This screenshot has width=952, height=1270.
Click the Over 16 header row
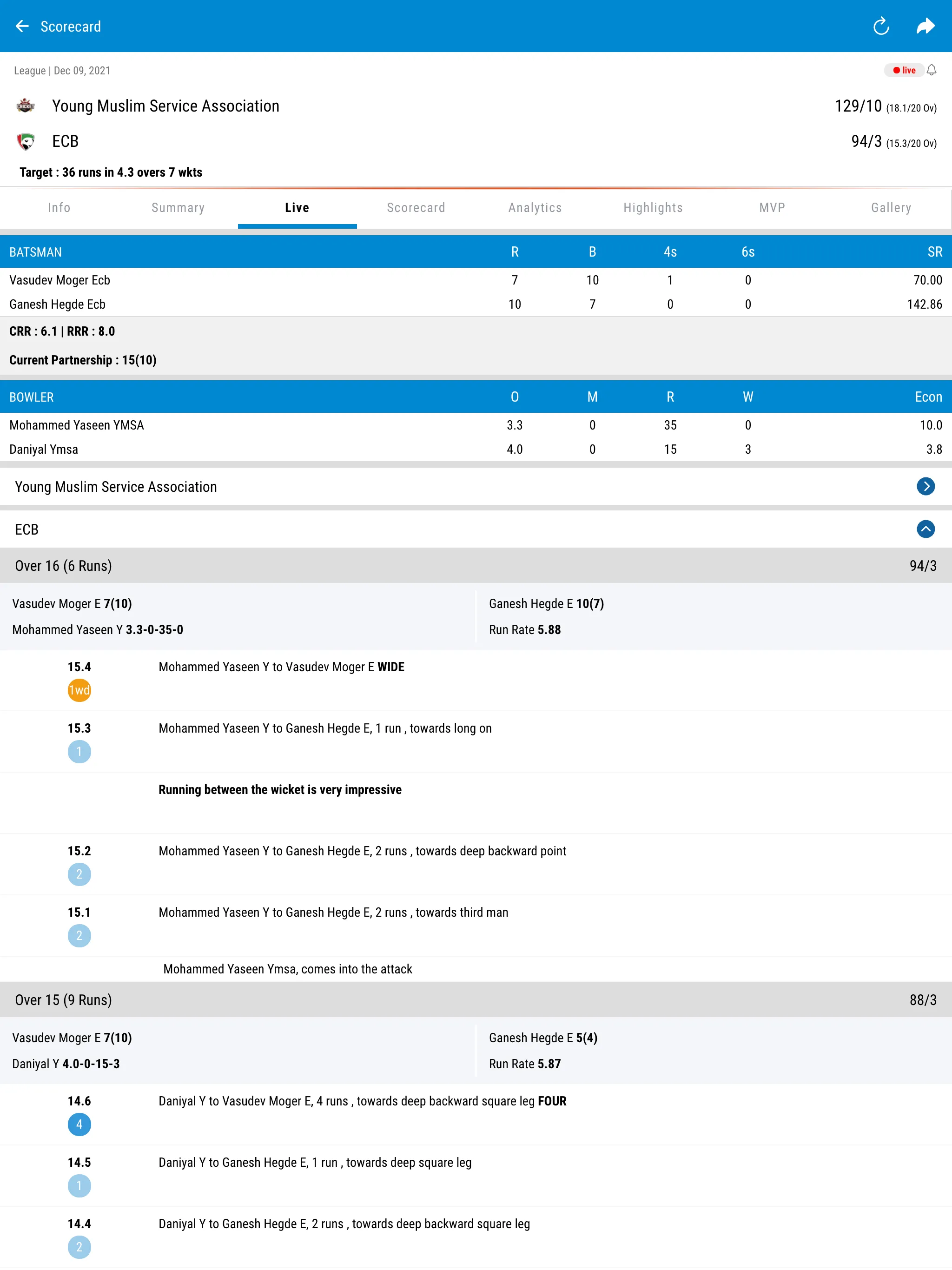[476, 566]
